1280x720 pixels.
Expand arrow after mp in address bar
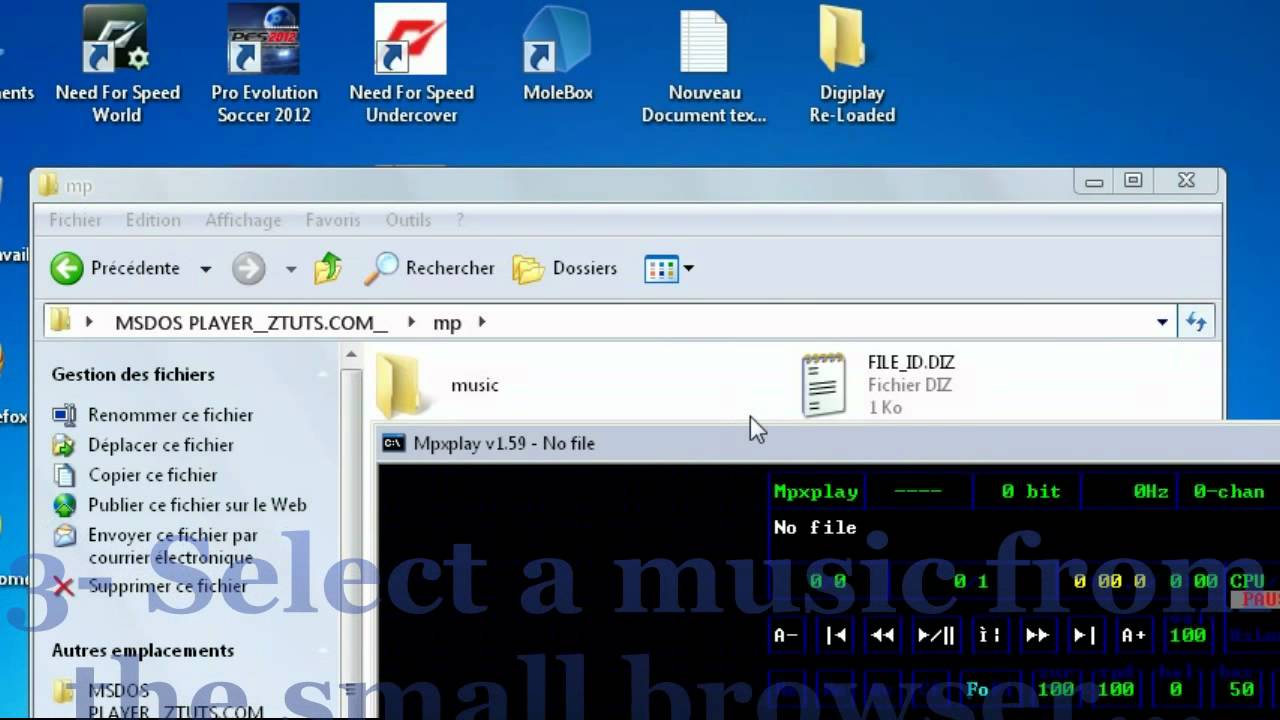coord(482,322)
